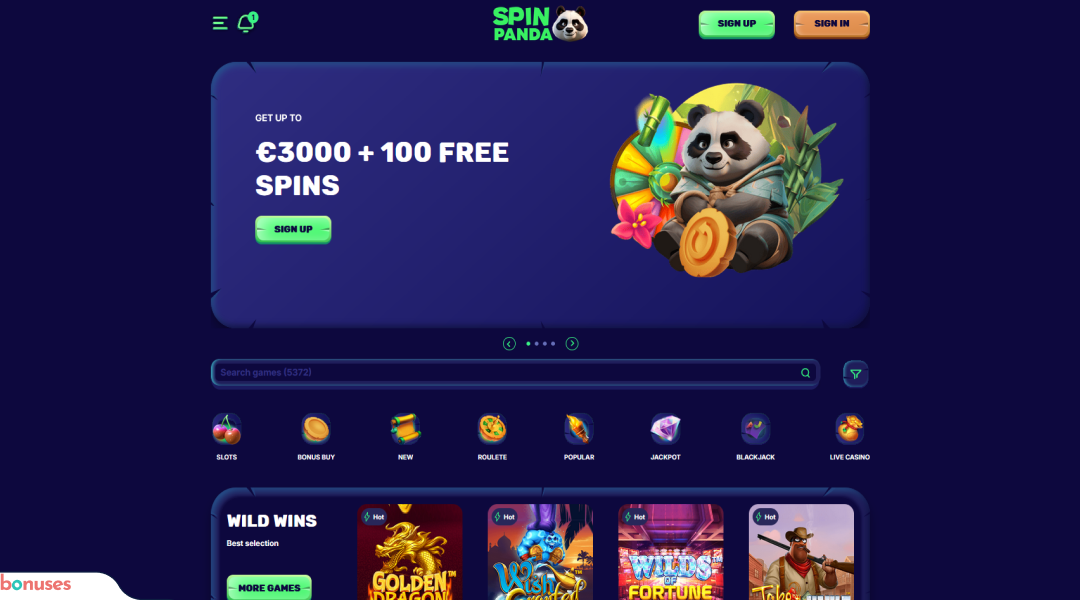Open the Golden Dragon game thumbnail

[x=410, y=552]
